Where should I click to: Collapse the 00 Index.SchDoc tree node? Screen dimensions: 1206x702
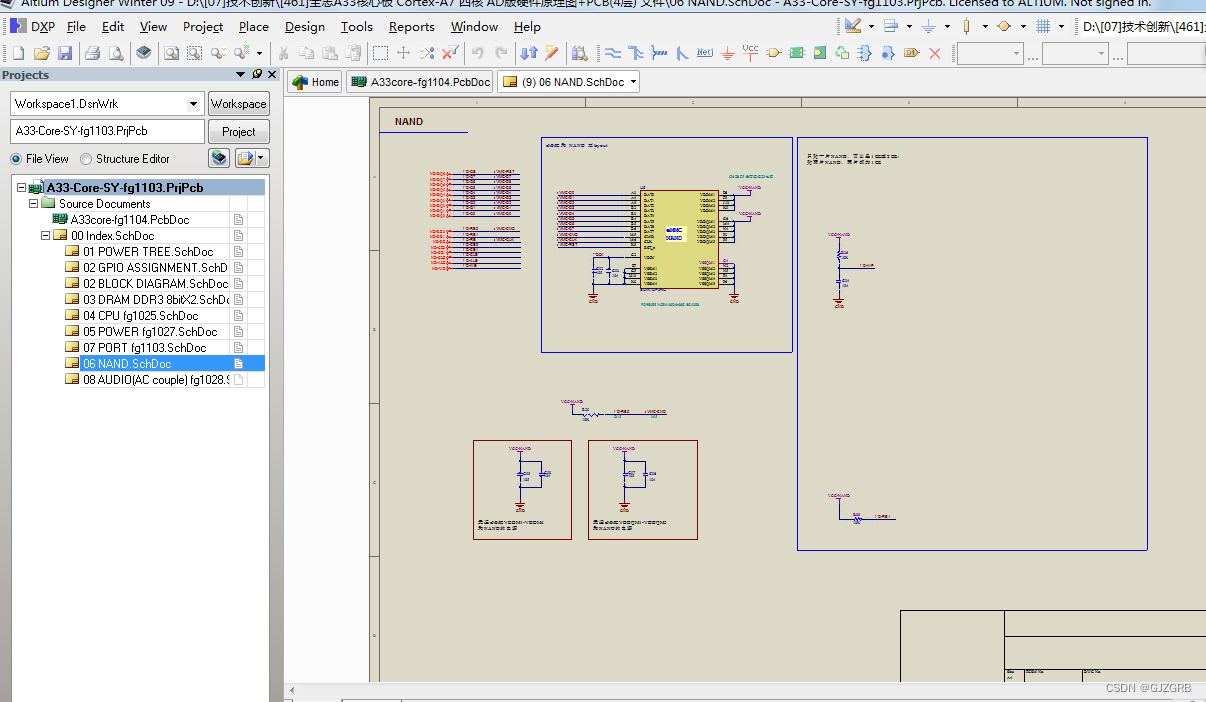click(x=46, y=236)
